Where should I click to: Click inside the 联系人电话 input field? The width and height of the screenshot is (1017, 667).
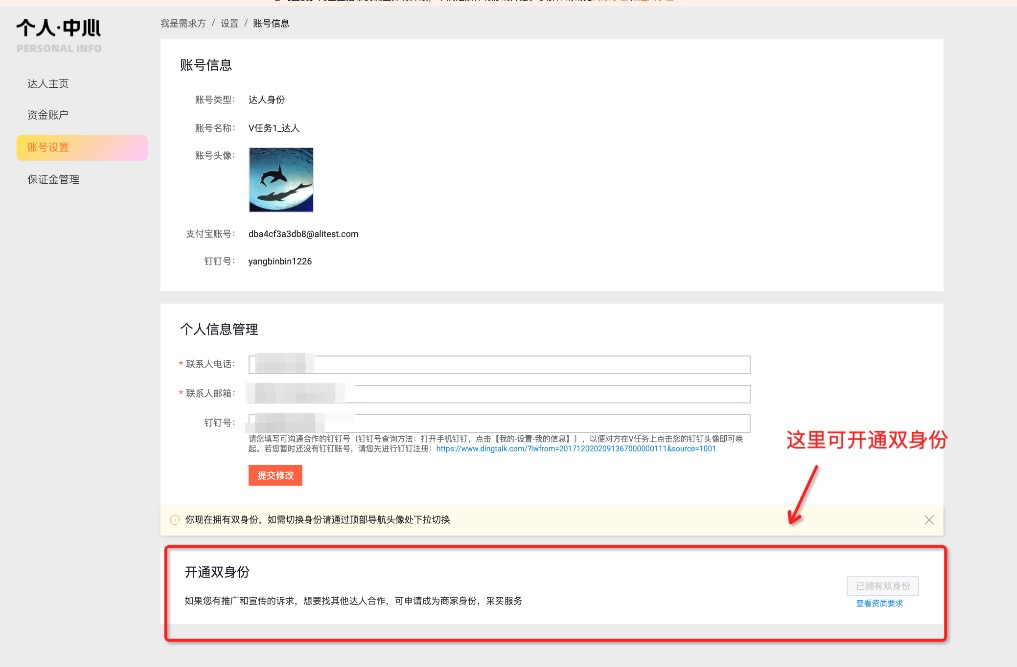[x=499, y=364]
